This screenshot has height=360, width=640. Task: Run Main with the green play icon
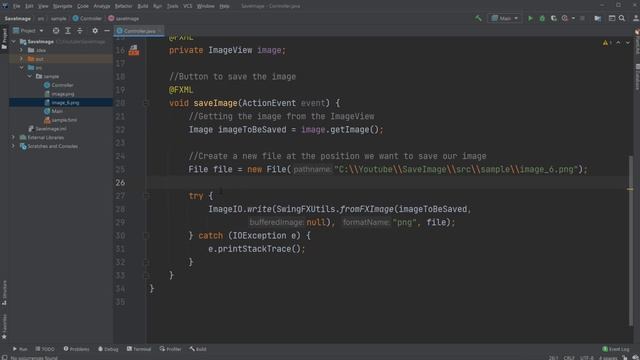click(530, 18)
